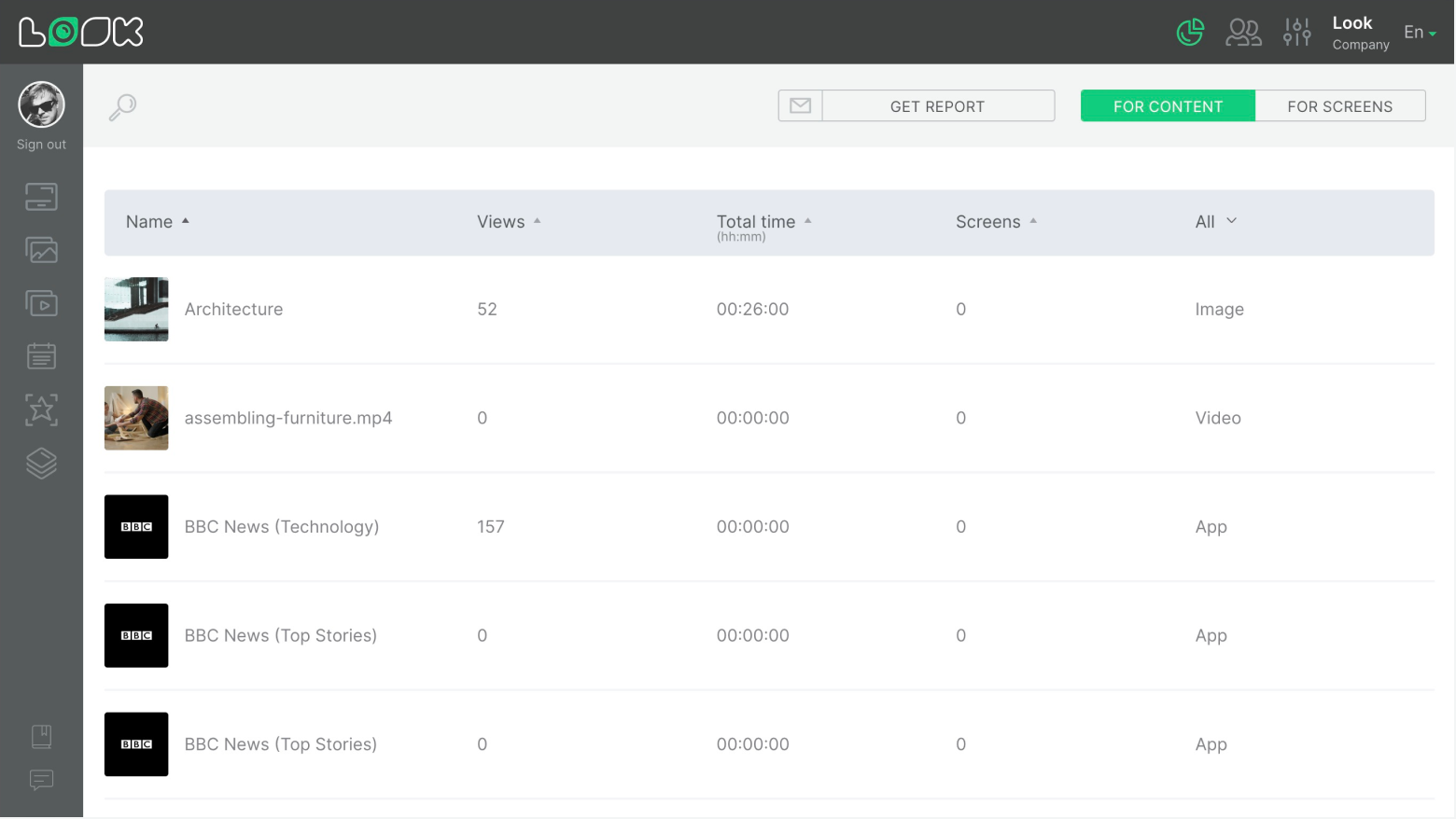Open the schedule calendar icon
1456x819 pixels.
[41, 355]
